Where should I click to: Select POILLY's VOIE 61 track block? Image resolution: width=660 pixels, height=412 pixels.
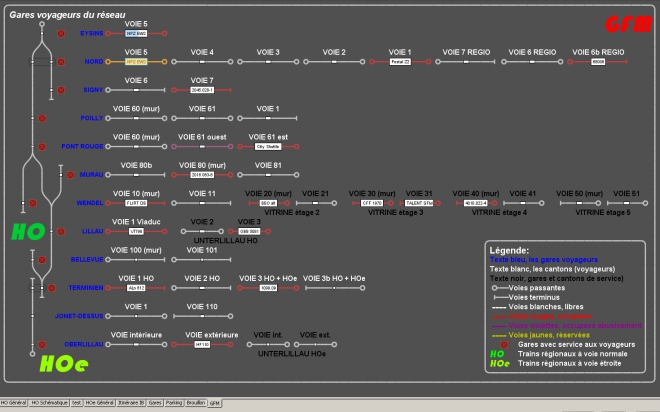(x=202, y=118)
